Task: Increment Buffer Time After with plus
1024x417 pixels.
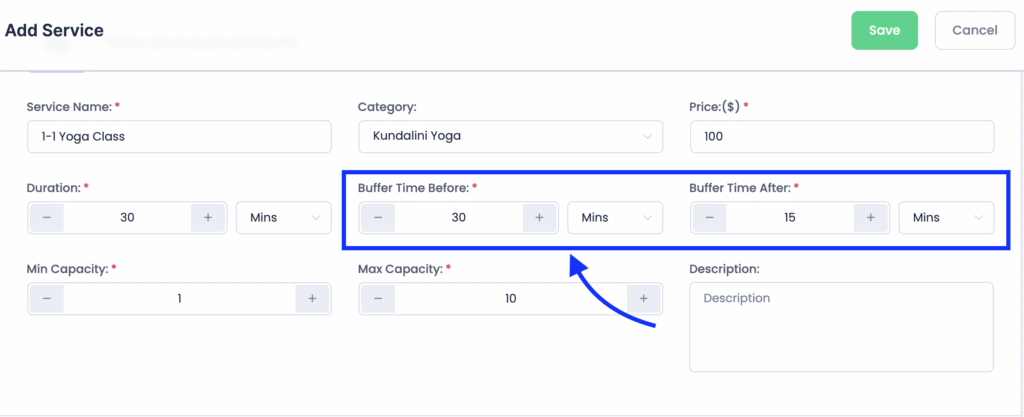Action: [x=871, y=217]
